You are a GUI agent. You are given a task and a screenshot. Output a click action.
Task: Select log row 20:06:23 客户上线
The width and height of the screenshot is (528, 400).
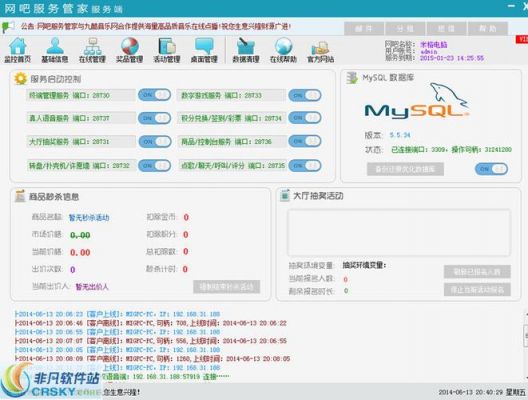tap(117, 314)
